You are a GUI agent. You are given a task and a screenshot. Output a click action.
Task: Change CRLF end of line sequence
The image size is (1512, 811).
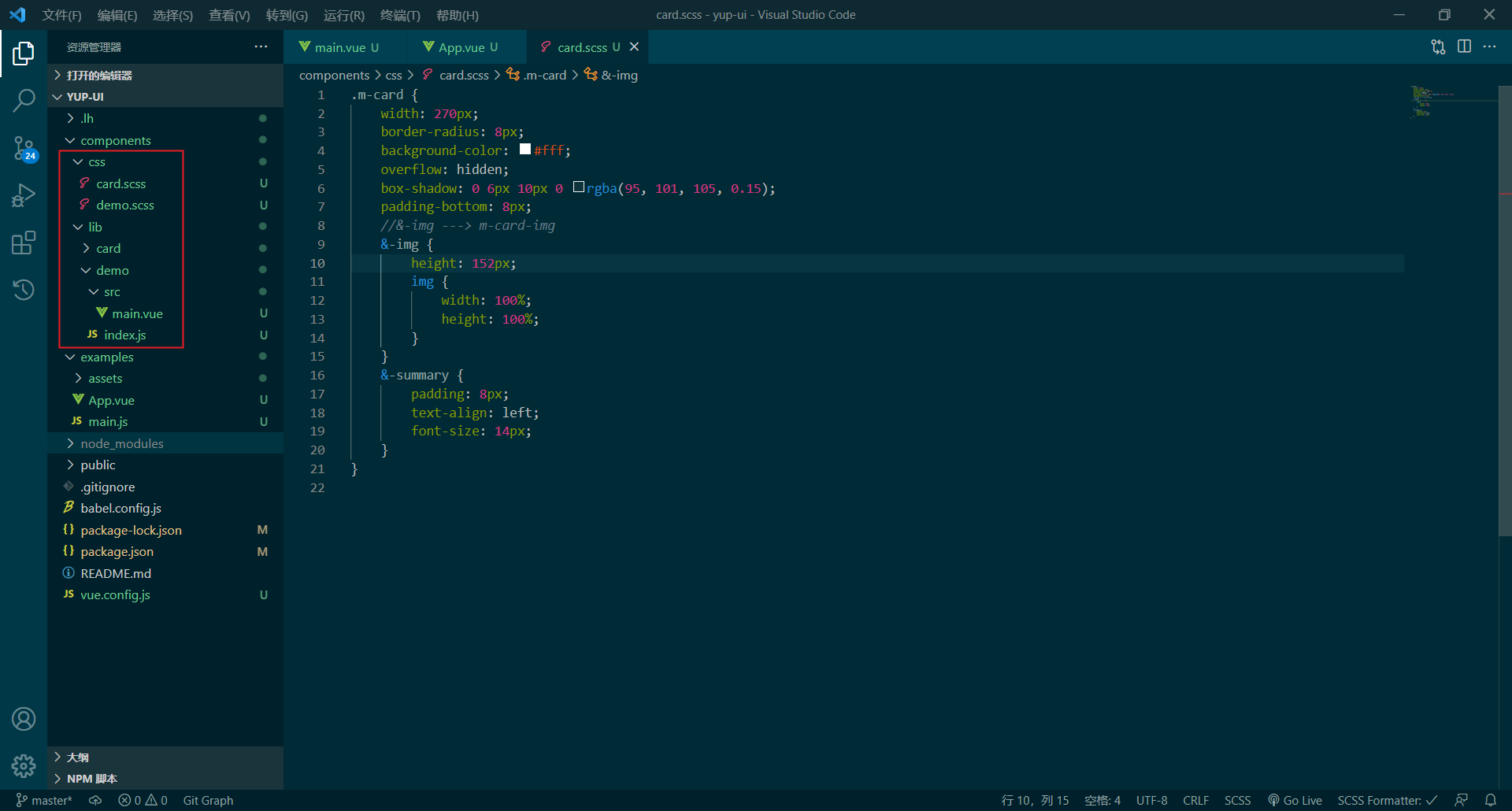[1195, 800]
